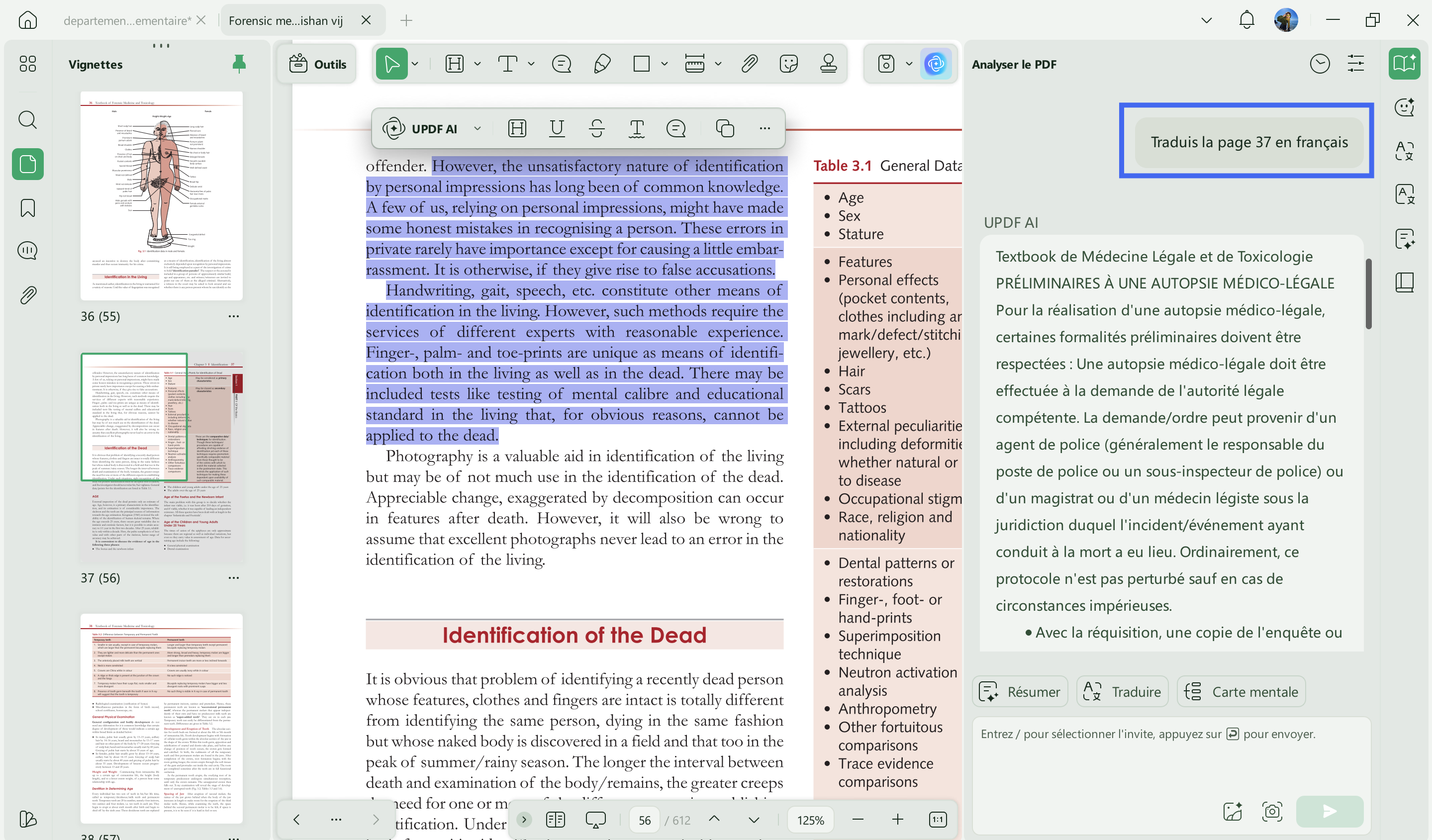The height and width of the screenshot is (840, 1432).
Task: Select the stamp tool in top toolbar
Action: point(829,64)
